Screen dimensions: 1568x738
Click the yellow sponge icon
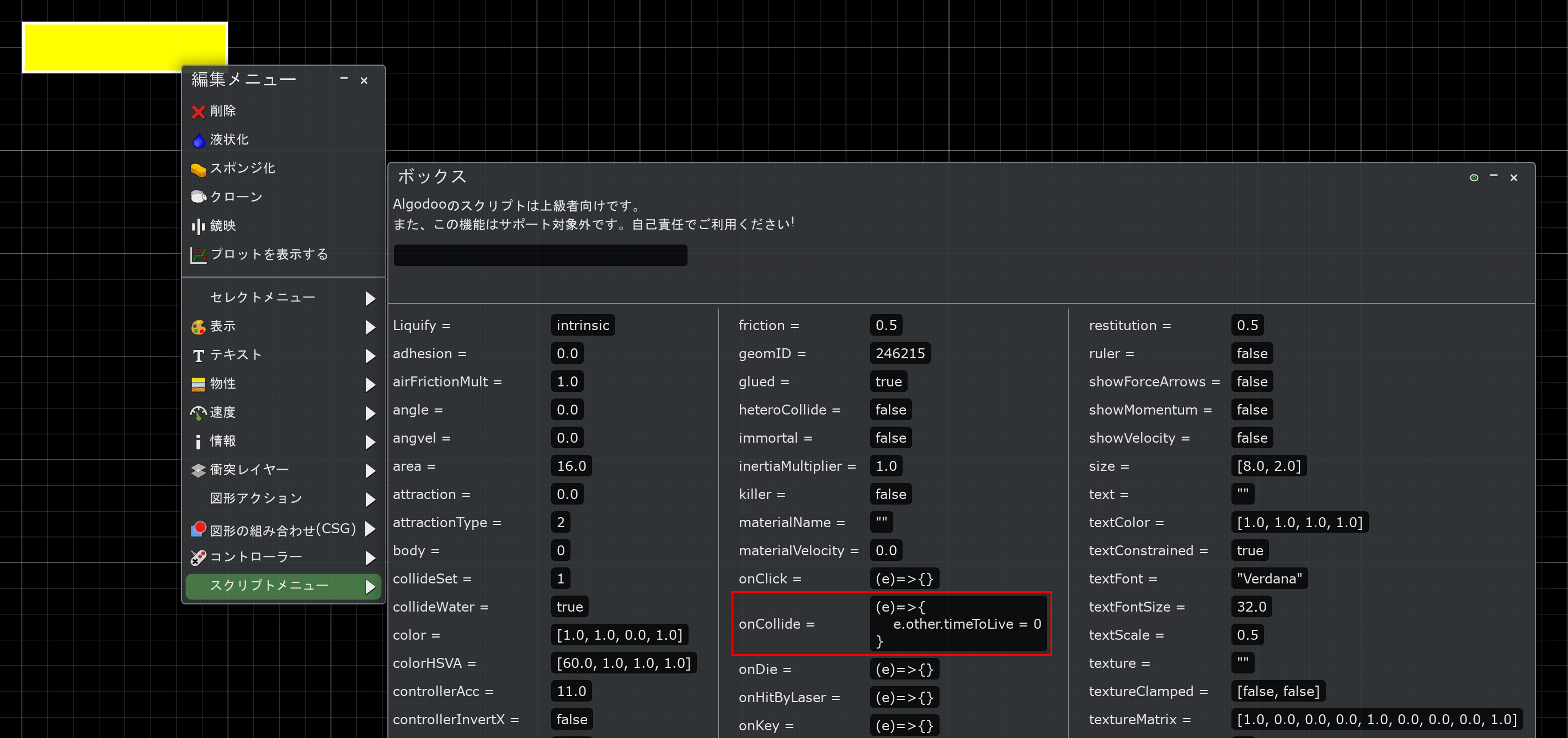click(x=198, y=169)
